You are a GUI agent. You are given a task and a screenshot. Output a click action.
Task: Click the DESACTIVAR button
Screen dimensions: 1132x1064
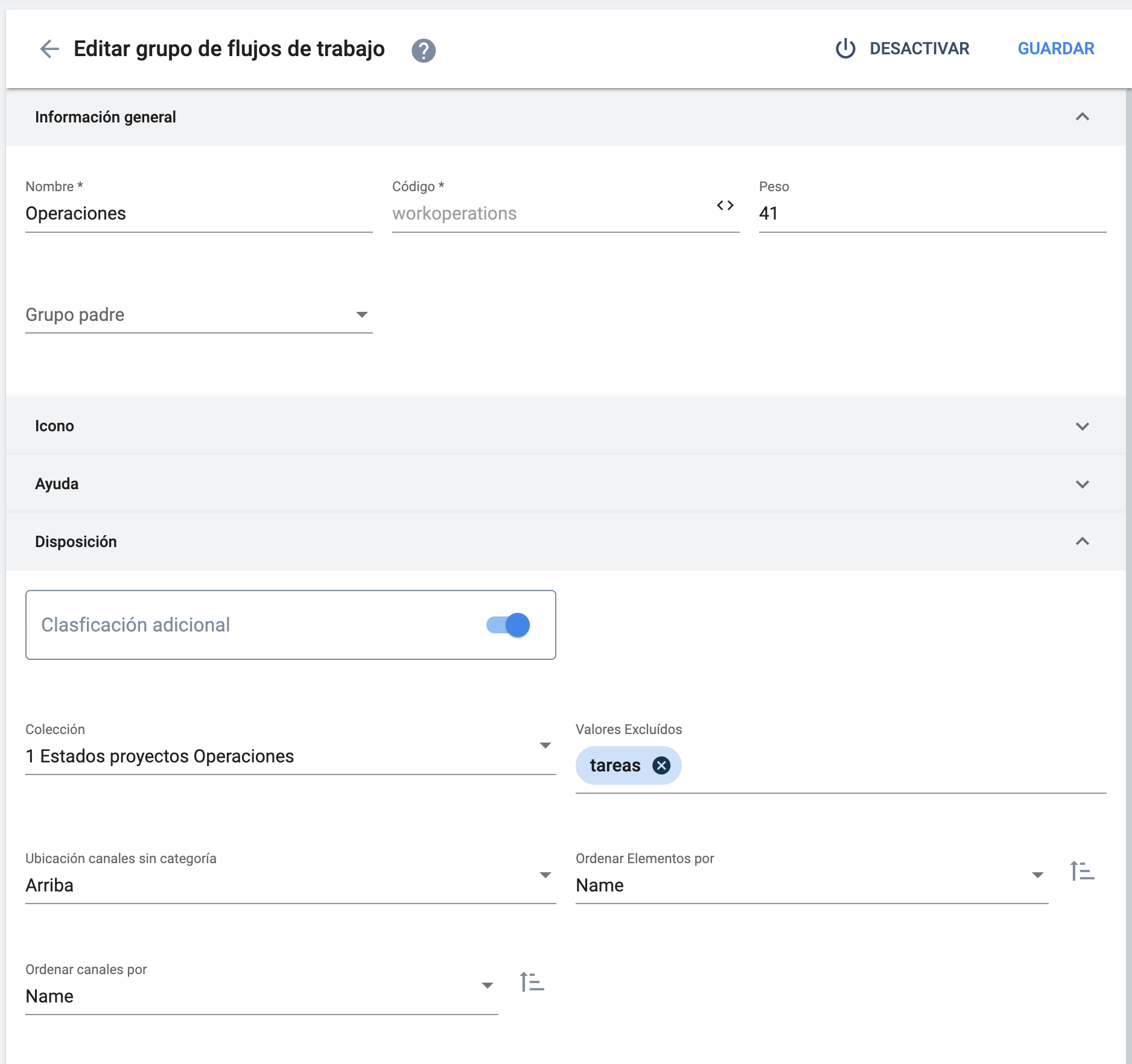(919, 48)
